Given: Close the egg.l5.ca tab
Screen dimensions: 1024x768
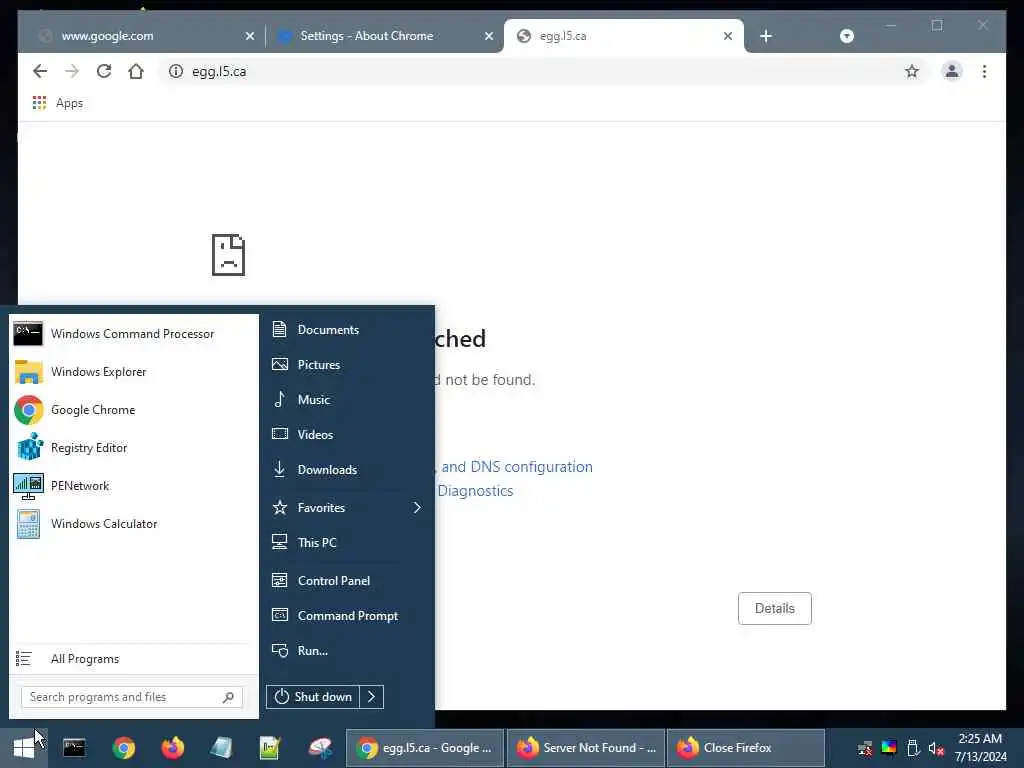Looking at the screenshot, I should 728,37.
